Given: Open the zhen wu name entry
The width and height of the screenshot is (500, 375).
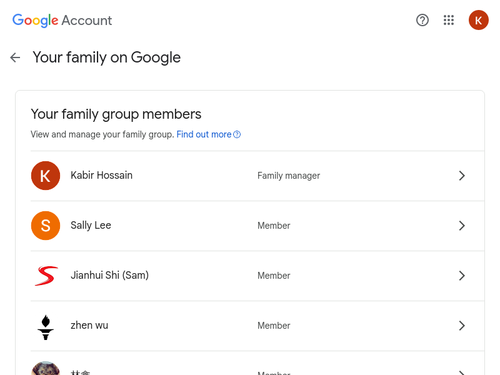Looking at the screenshot, I should tap(89, 325).
